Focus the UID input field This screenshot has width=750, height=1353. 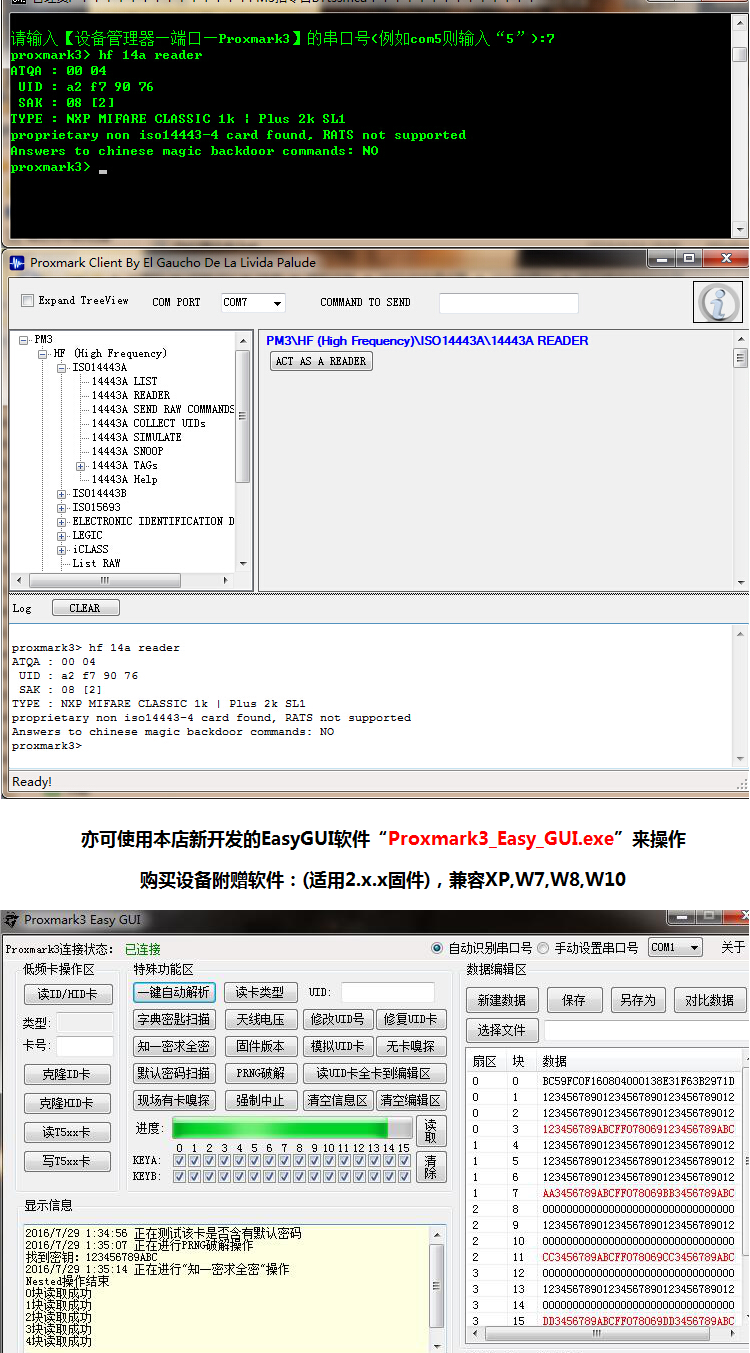(x=387, y=992)
